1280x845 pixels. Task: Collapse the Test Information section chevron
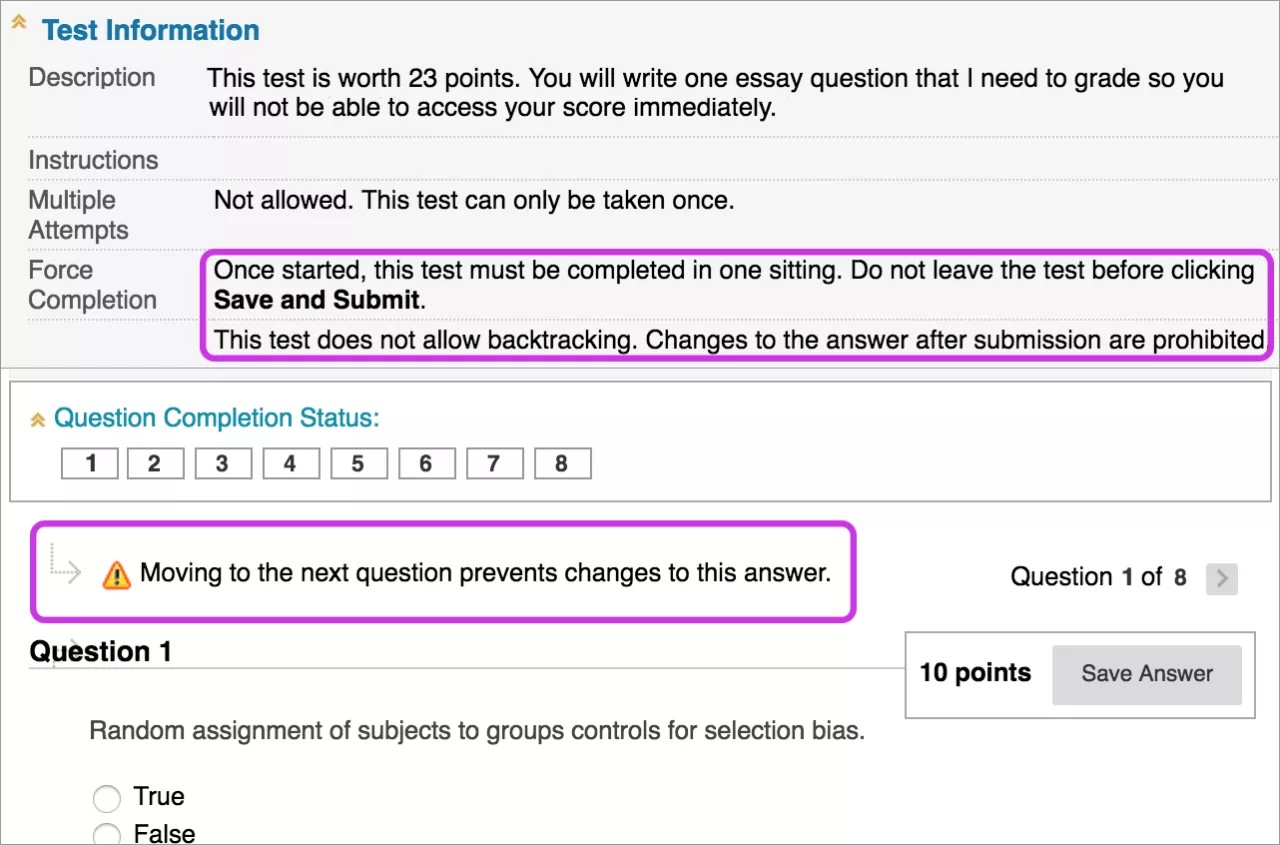(x=18, y=24)
